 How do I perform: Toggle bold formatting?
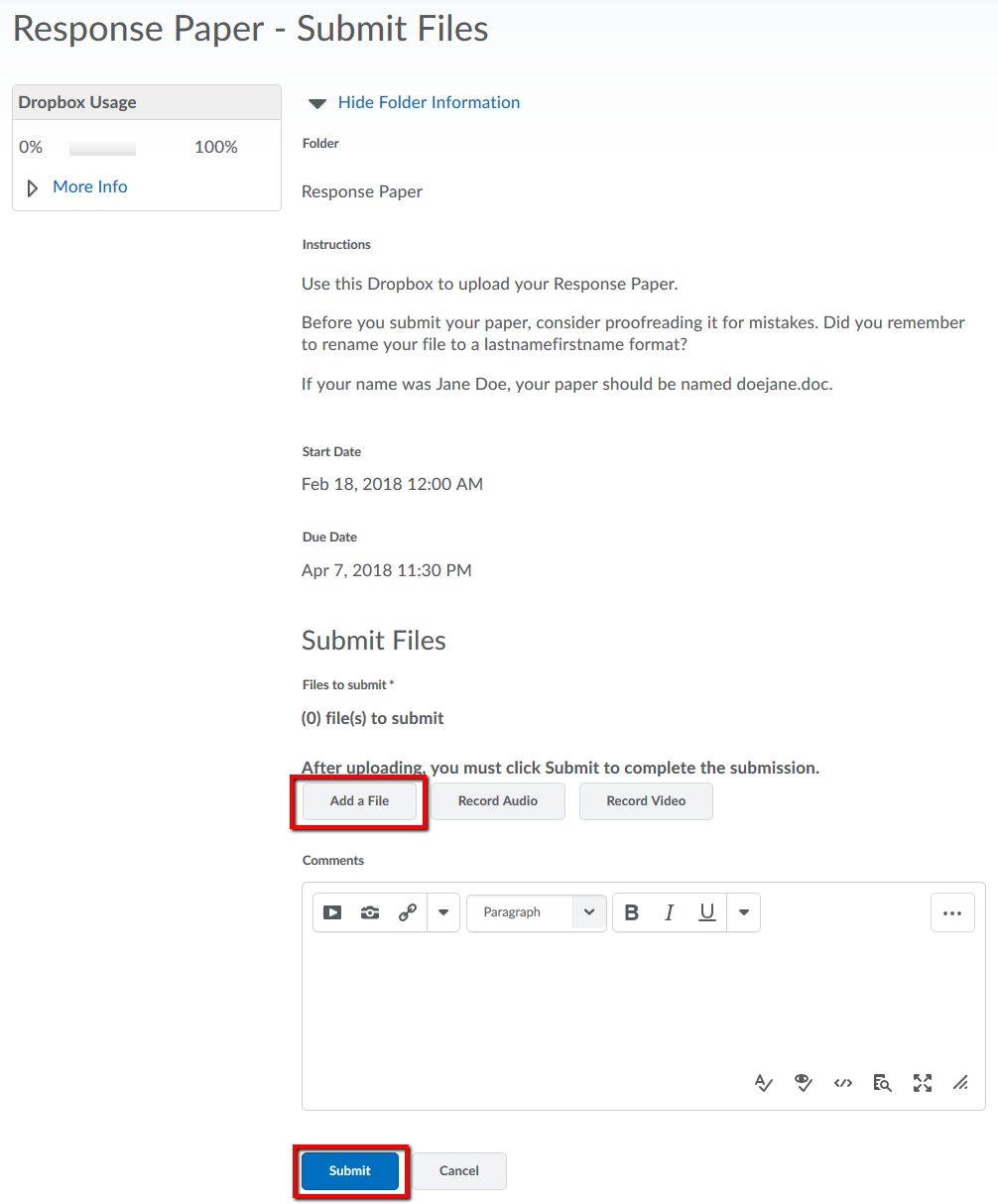coord(632,912)
